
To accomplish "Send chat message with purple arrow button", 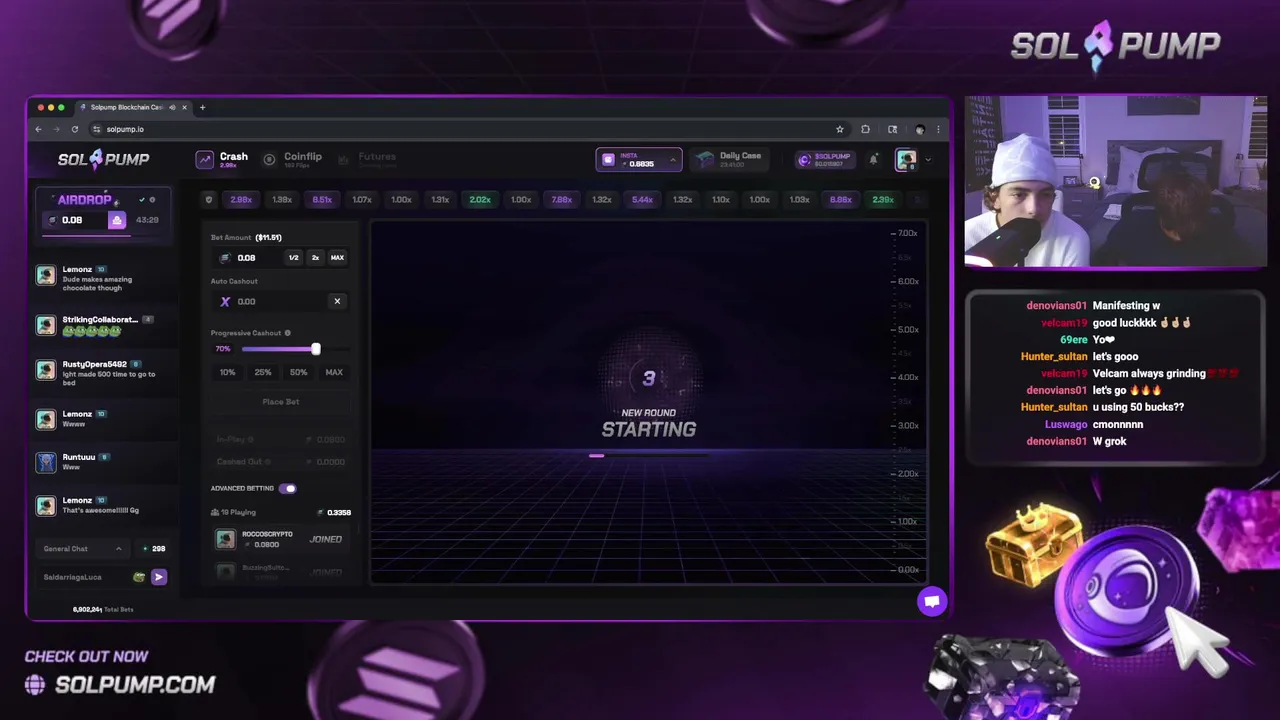I will (159, 577).
